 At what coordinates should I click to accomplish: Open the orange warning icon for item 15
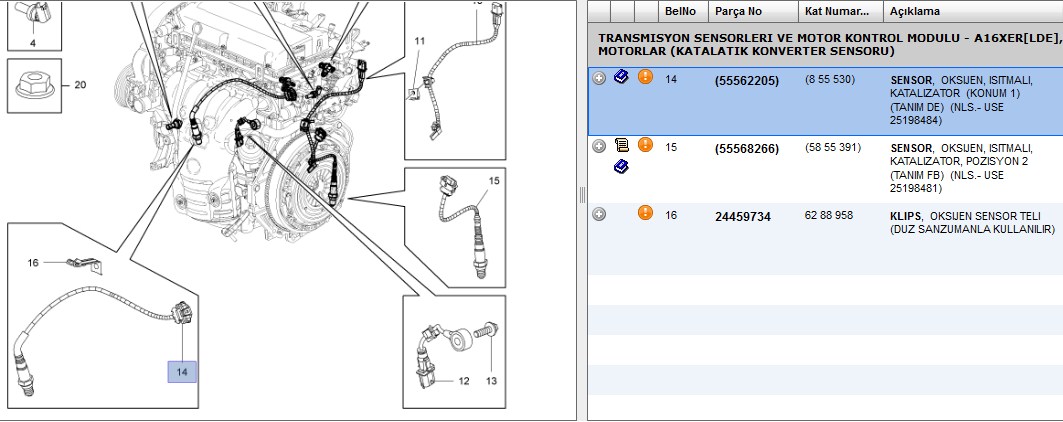[645, 145]
